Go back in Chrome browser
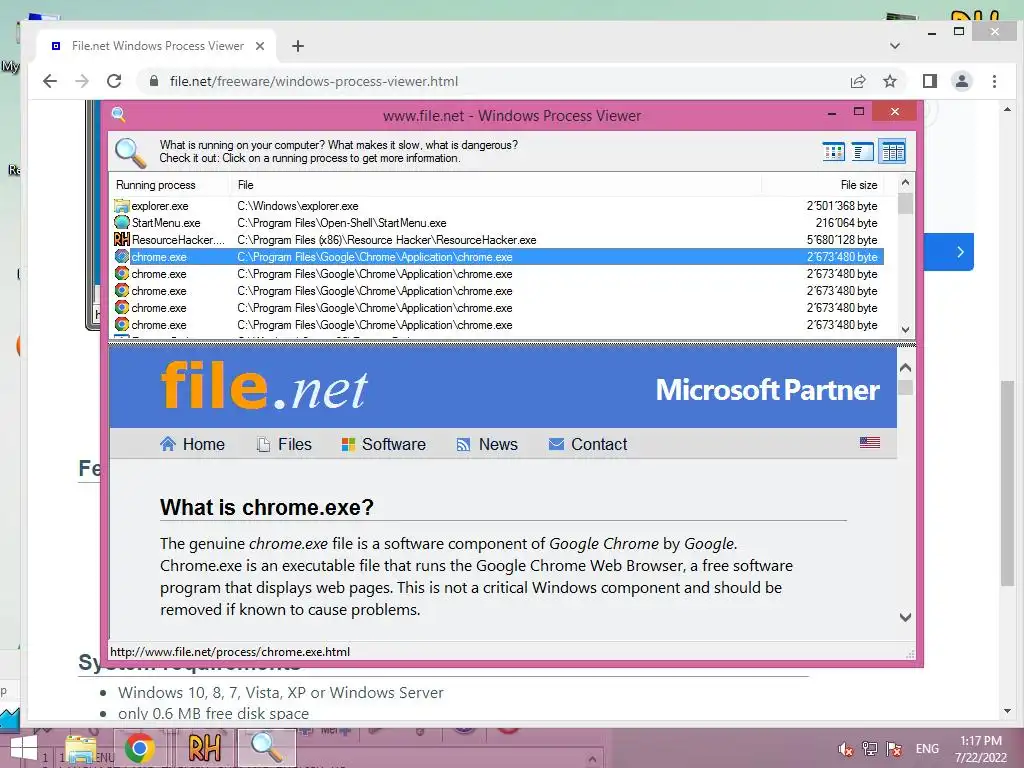The width and height of the screenshot is (1024, 768). (x=50, y=81)
